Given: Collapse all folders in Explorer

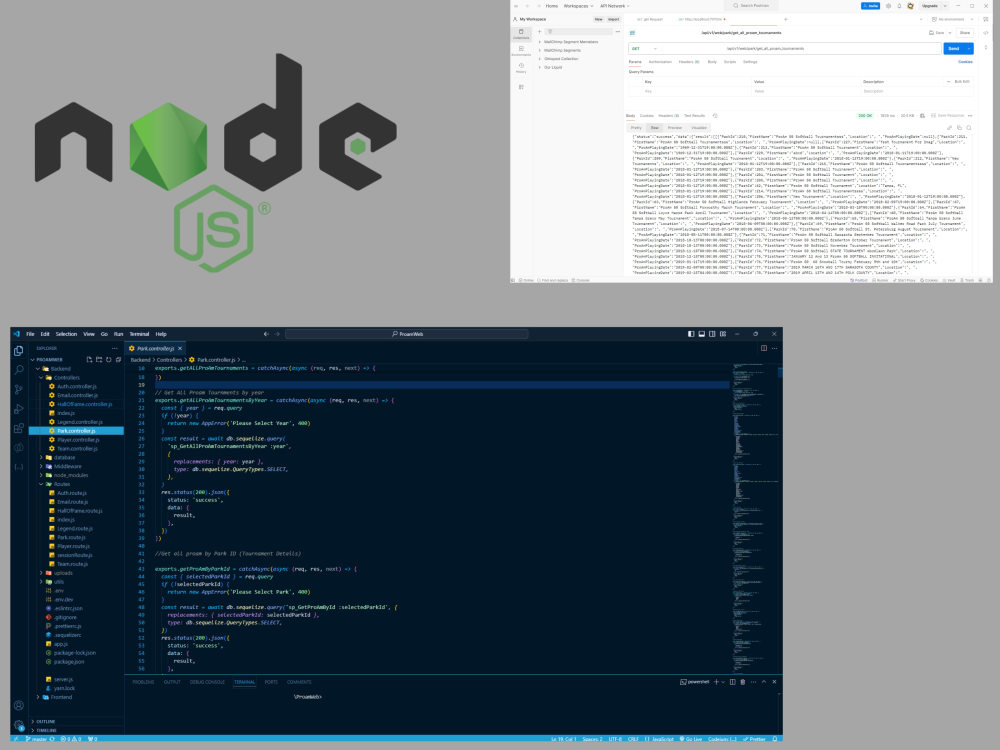Looking at the screenshot, I should 118,360.
